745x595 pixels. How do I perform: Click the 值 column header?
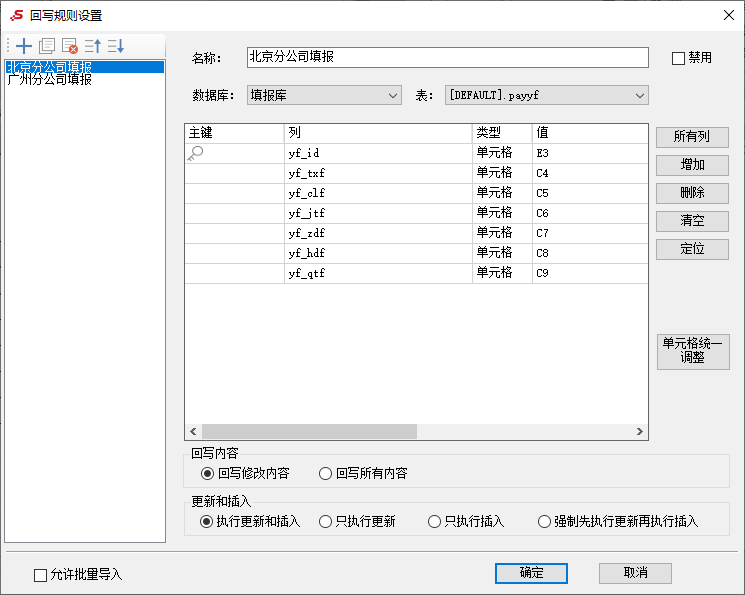tap(590, 133)
